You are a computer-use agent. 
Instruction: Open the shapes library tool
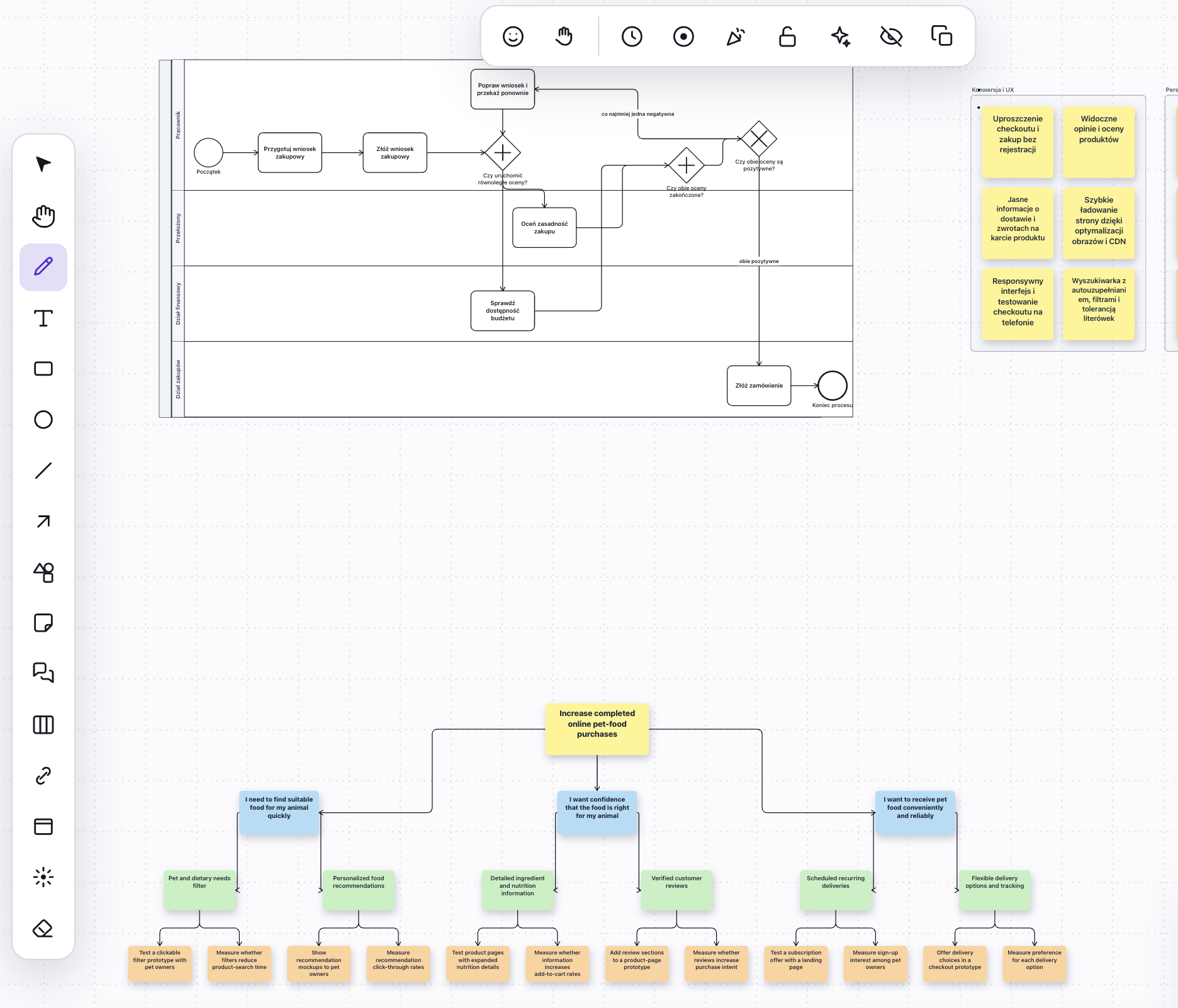pos(43,573)
